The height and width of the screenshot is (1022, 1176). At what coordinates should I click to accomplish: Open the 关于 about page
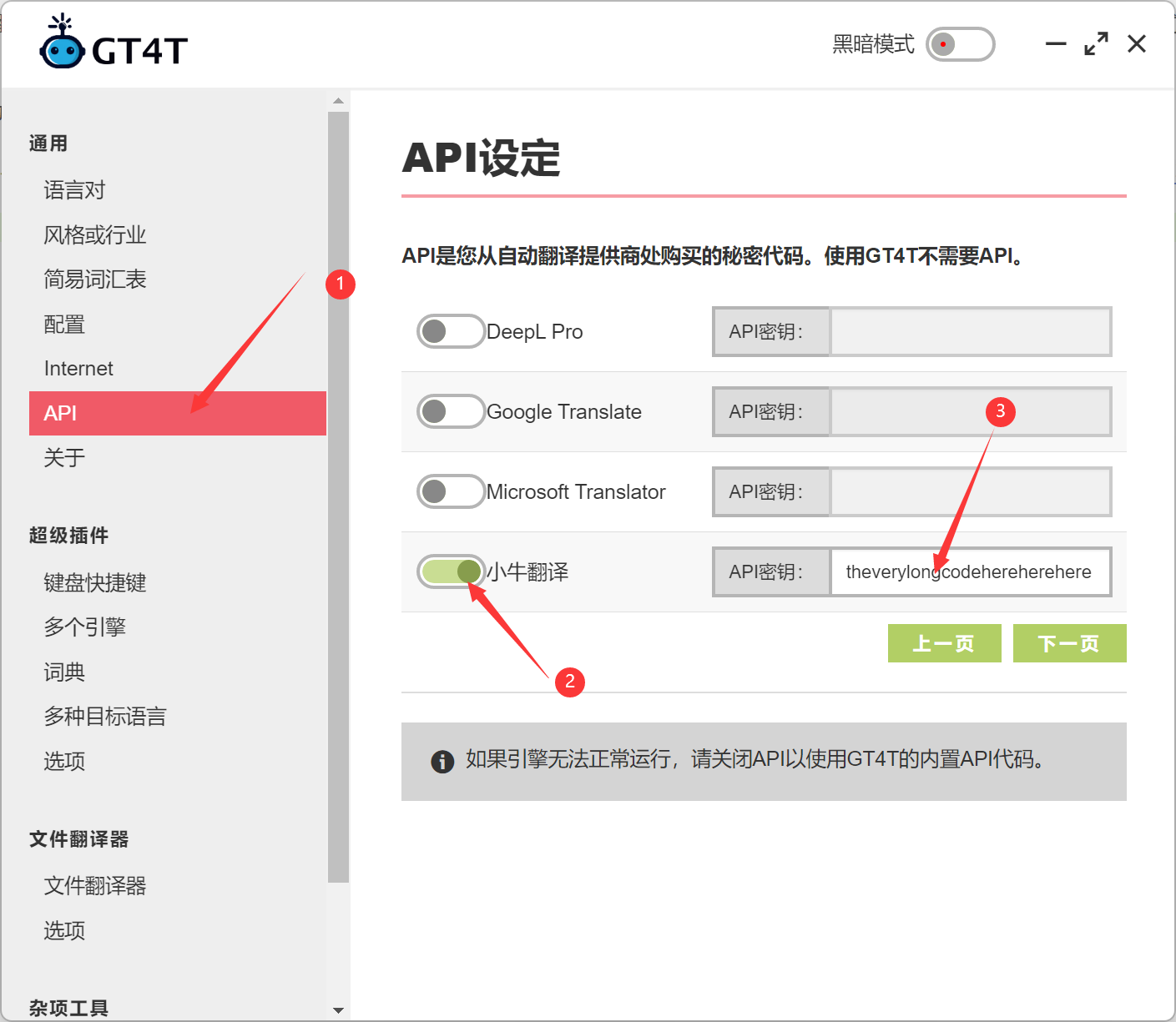tap(63, 457)
